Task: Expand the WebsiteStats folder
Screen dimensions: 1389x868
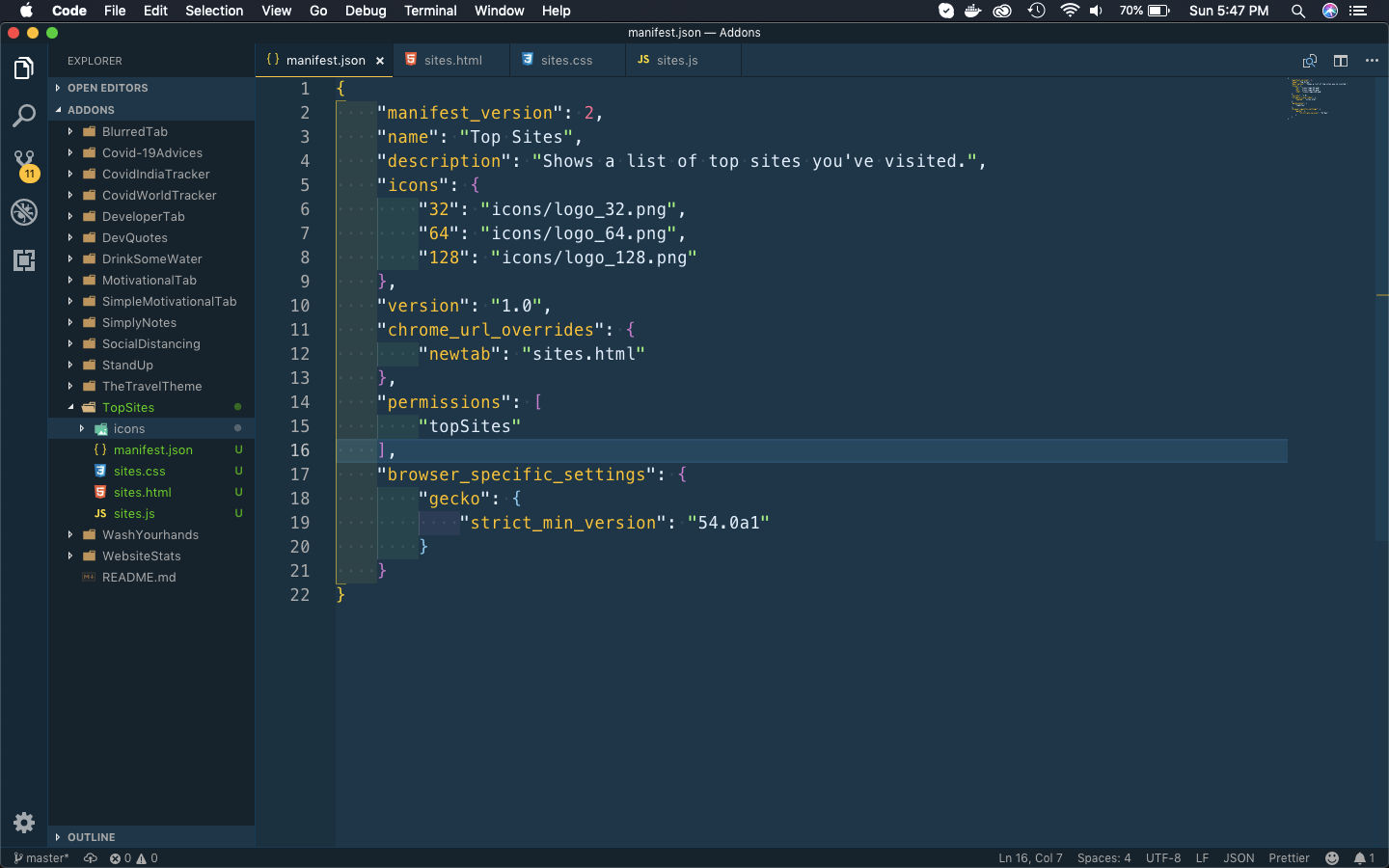Action: (x=151, y=556)
